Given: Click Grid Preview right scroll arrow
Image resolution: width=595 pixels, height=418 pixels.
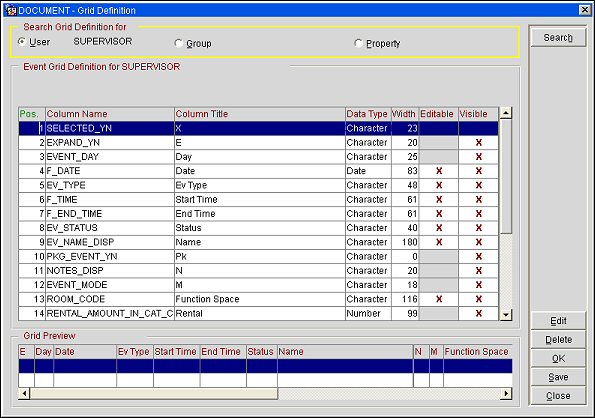Looking at the screenshot, I should [x=506, y=393].
